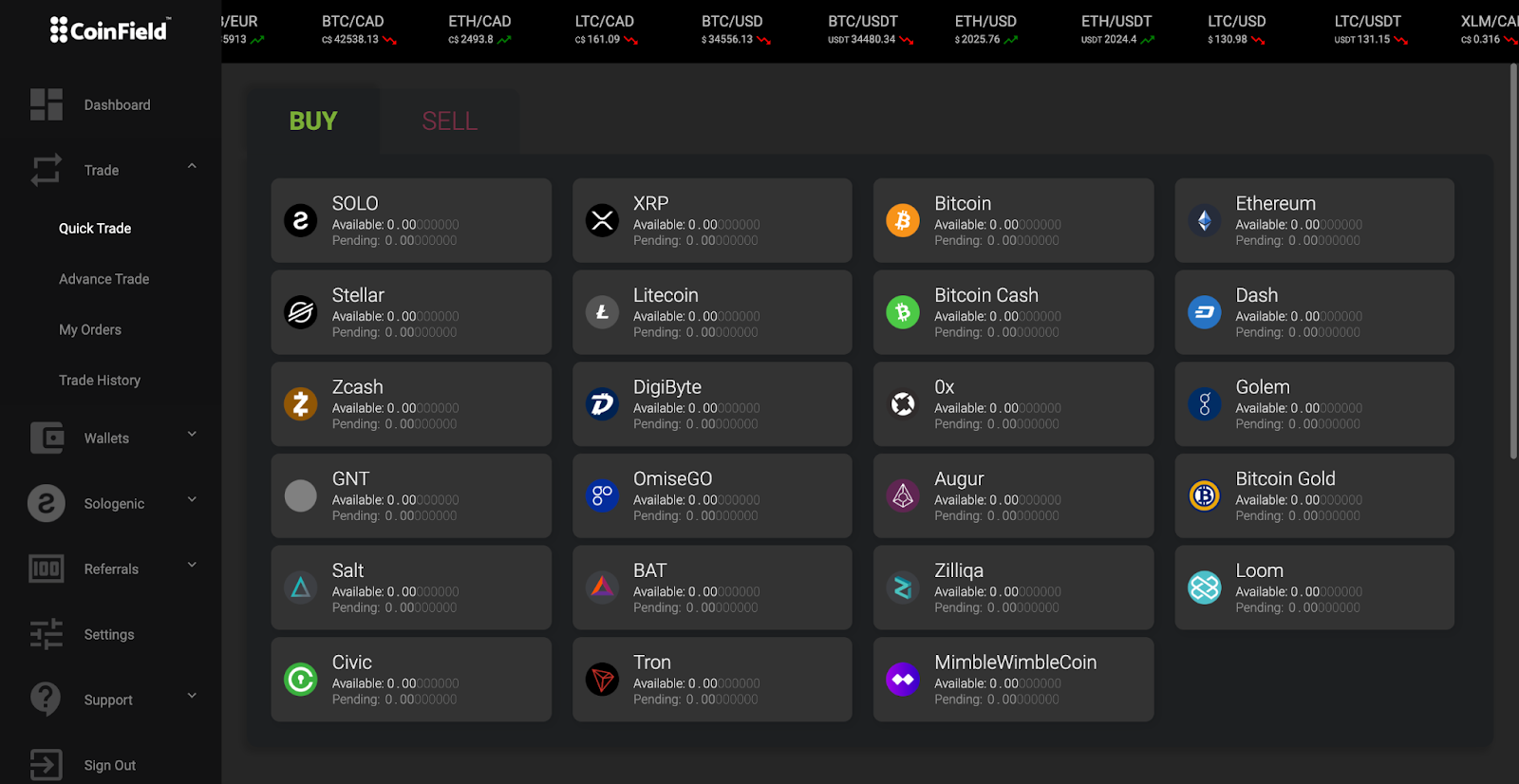Image resolution: width=1519 pixels, height=784 pixels.
Task: Click the BTC/USD ticker pair
Action: tap(732, 21)
